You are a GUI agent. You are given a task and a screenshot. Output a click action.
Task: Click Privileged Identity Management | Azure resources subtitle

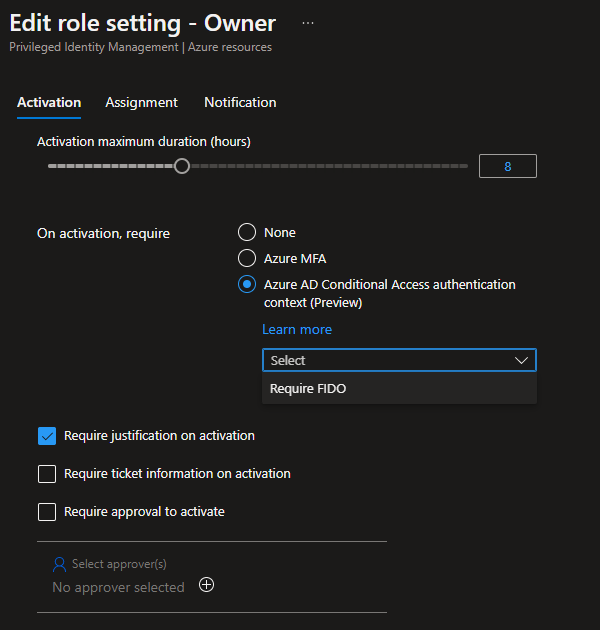click(x=141, y=47)
